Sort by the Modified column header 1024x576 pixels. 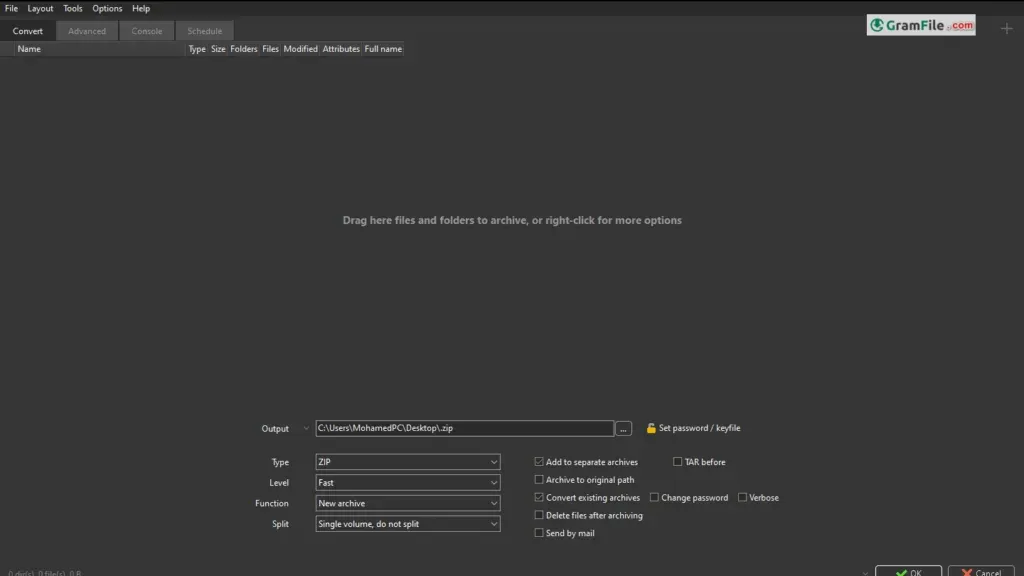(300, 49)
